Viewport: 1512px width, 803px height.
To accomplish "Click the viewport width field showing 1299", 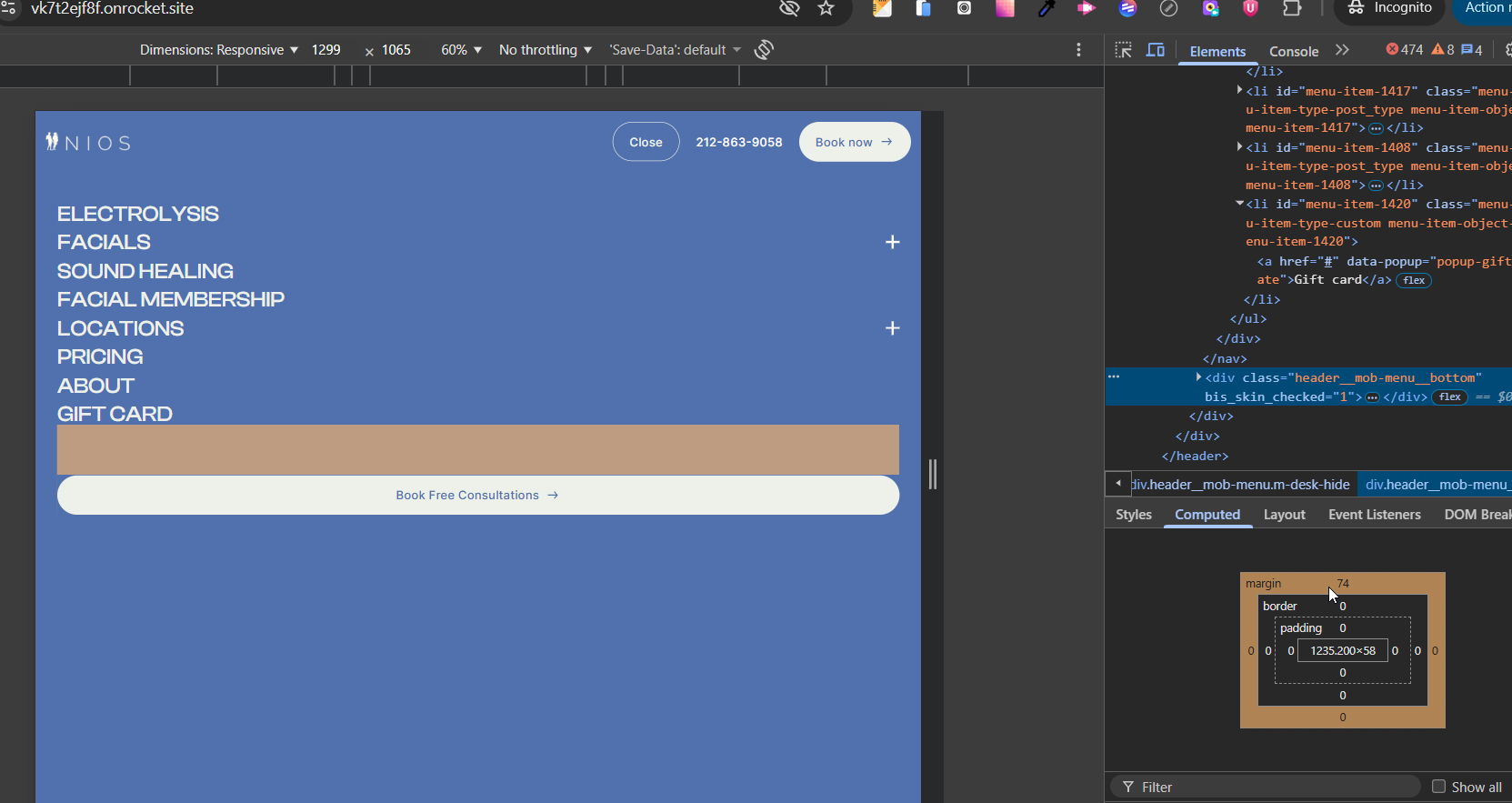I will coord(327,50).
